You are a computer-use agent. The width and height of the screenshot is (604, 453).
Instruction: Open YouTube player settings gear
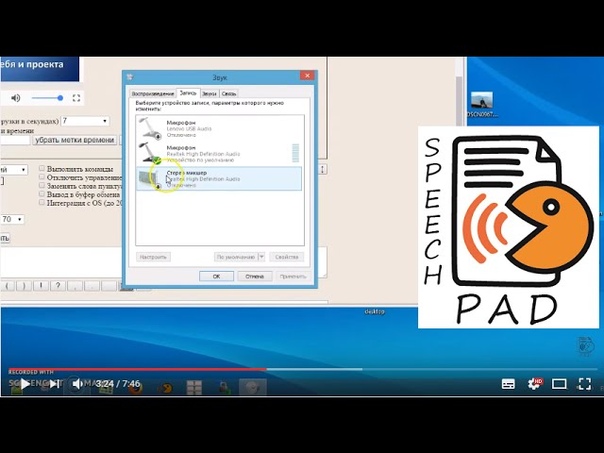point(534,383)
